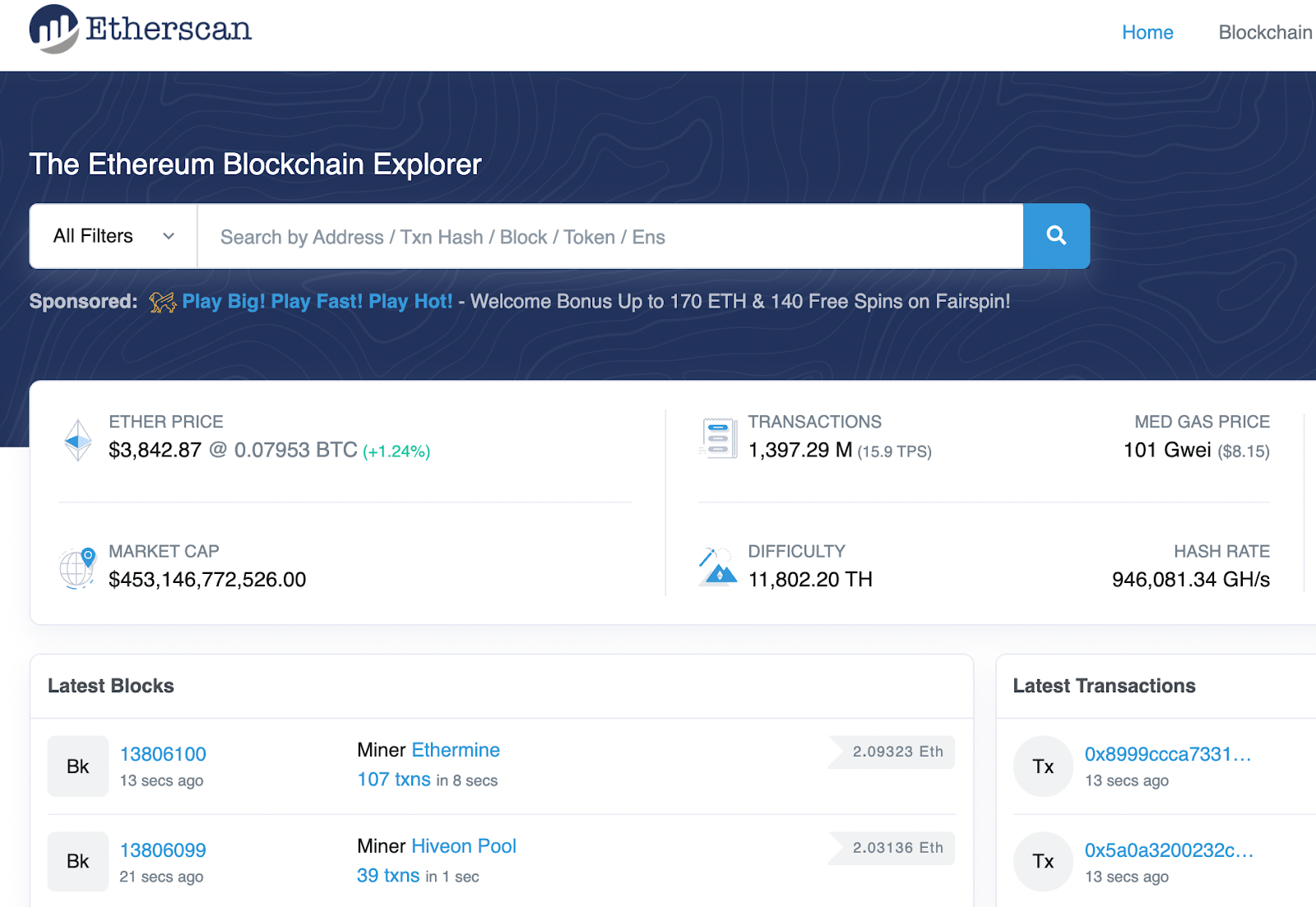The height and width of the screenshot is (907, 1316).
Task: Click the Latest Blocks heading
Action: [111, 686]
